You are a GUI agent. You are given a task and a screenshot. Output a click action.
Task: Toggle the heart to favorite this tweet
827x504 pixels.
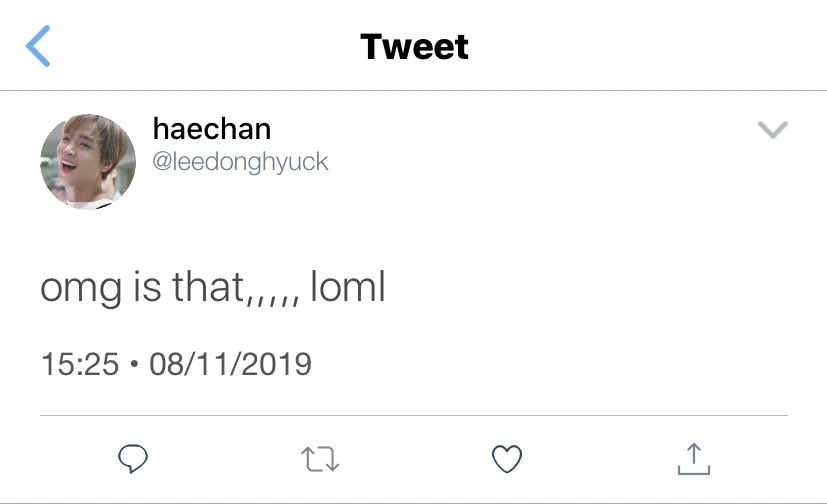coord(507,459)
